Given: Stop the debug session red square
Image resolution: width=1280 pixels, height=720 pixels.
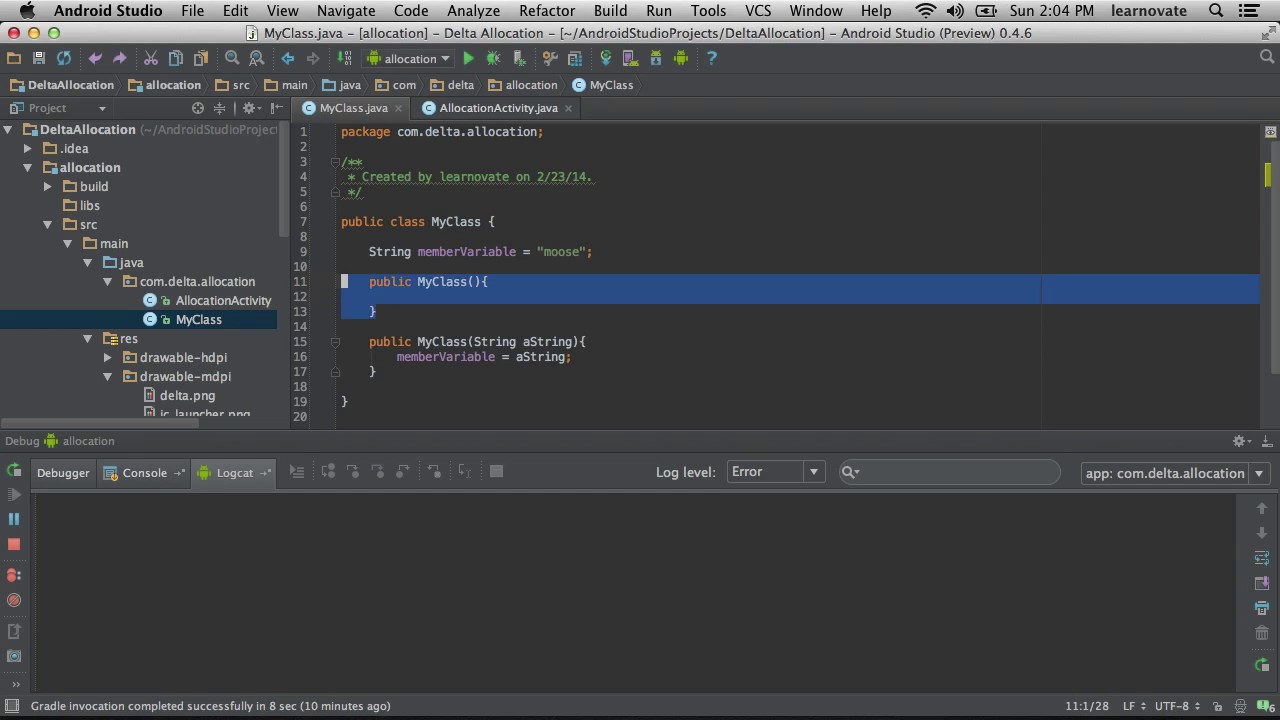Looking at the screenshot, I should [x=14, y=544].
